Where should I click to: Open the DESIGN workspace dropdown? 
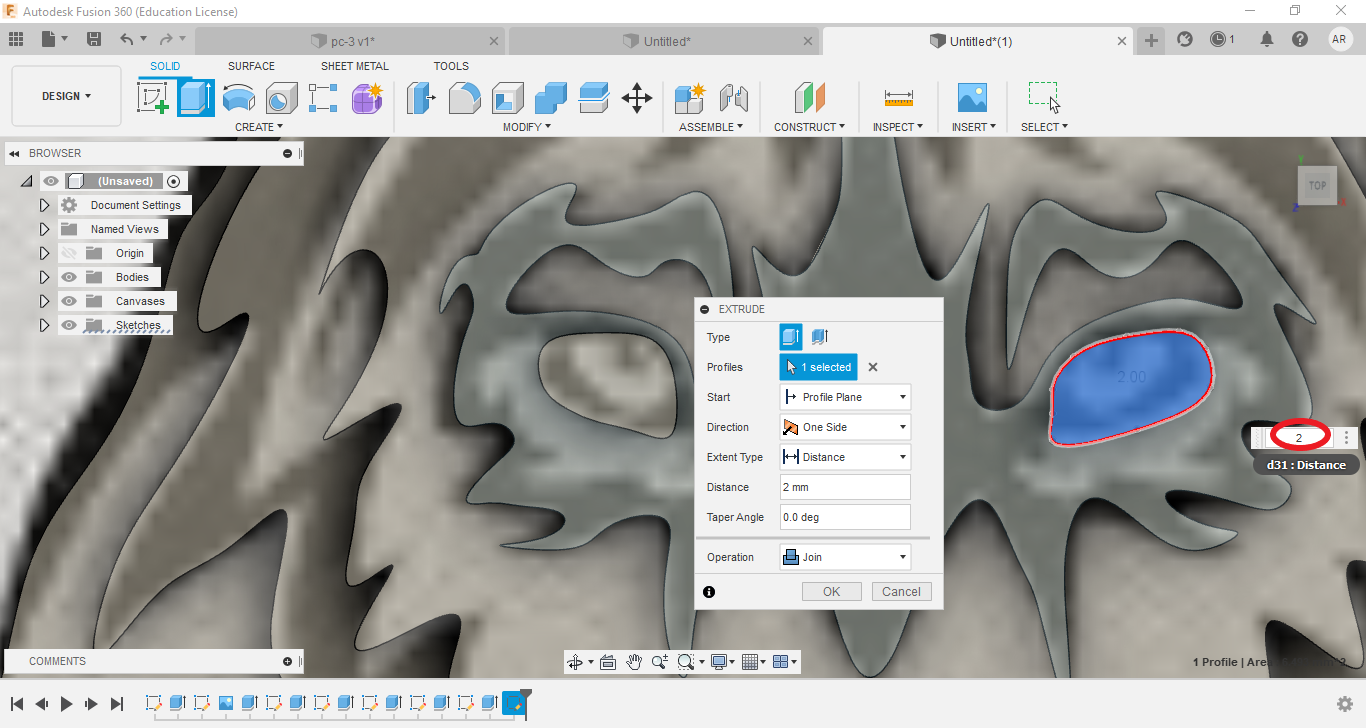tap(66, 96)
